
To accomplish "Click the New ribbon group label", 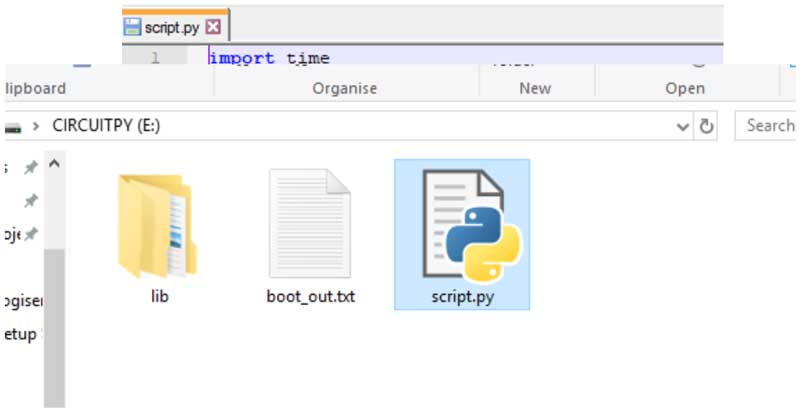I will click(535, 88).
